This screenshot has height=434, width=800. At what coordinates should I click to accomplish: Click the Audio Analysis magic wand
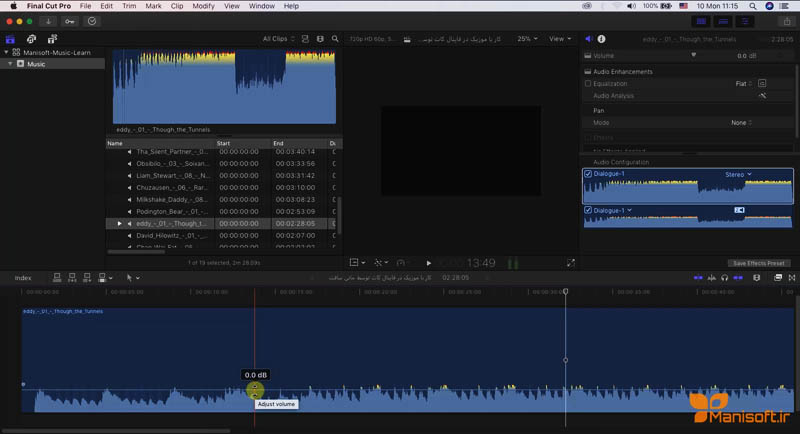coord(762,96)
